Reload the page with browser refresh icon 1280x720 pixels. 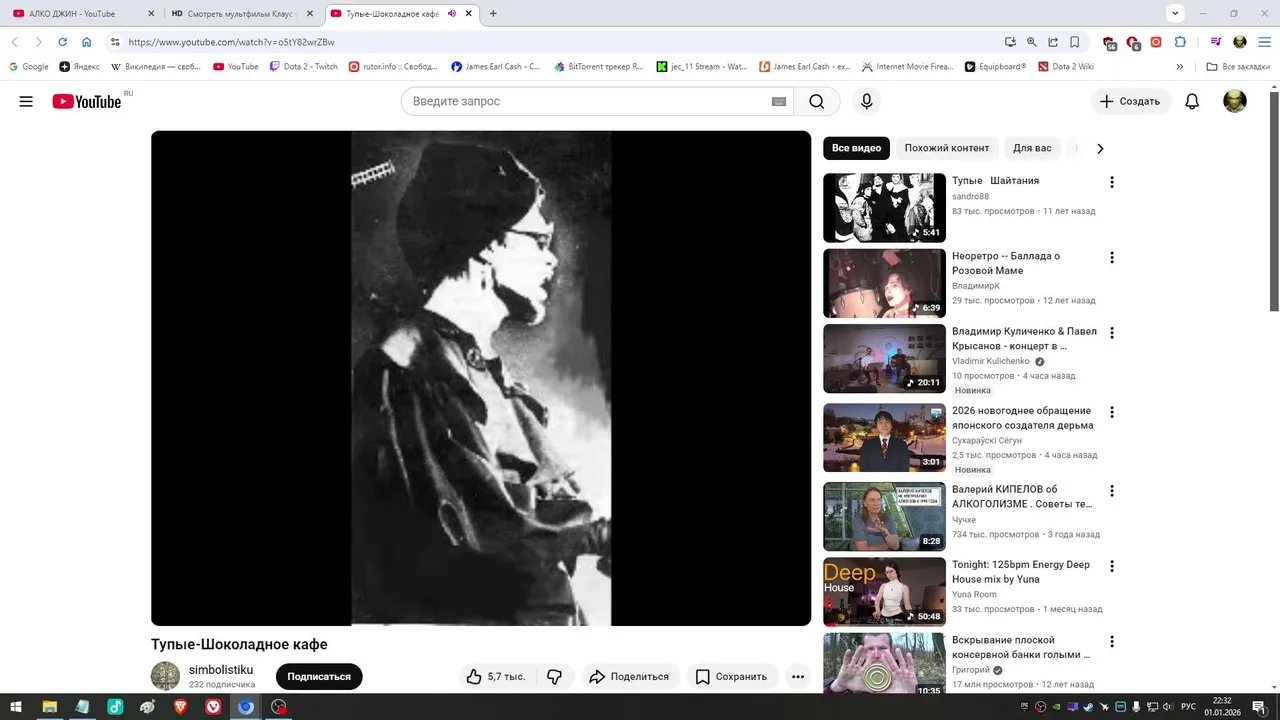(62, 42)
